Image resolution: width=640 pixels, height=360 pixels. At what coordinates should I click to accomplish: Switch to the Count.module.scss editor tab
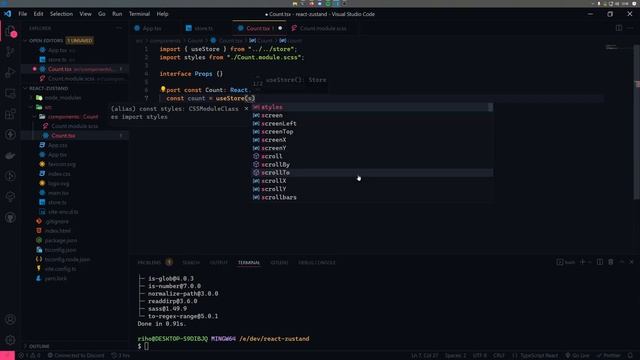click(323, 28)
